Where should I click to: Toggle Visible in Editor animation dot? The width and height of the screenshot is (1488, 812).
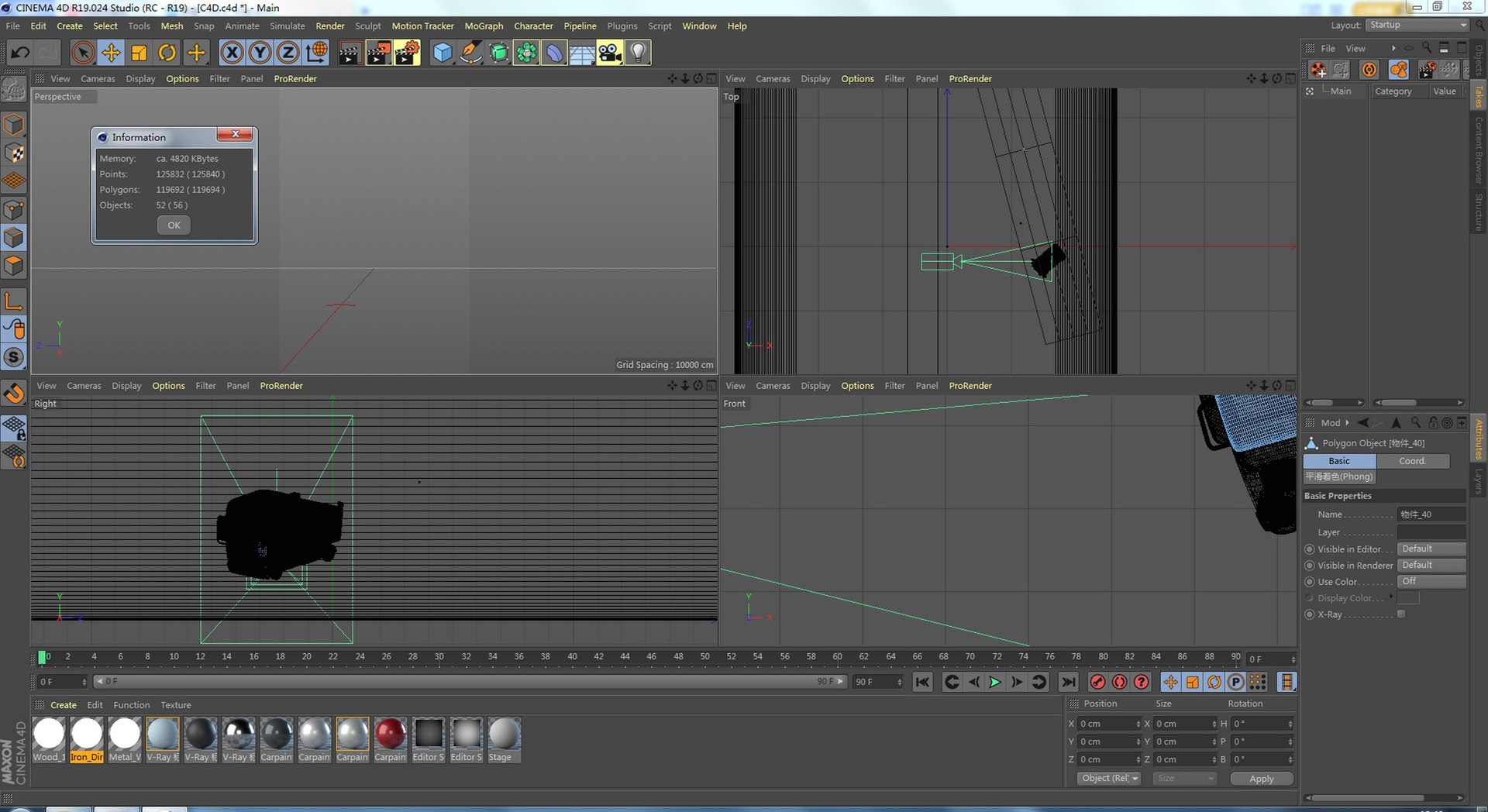pos(1310,549)
